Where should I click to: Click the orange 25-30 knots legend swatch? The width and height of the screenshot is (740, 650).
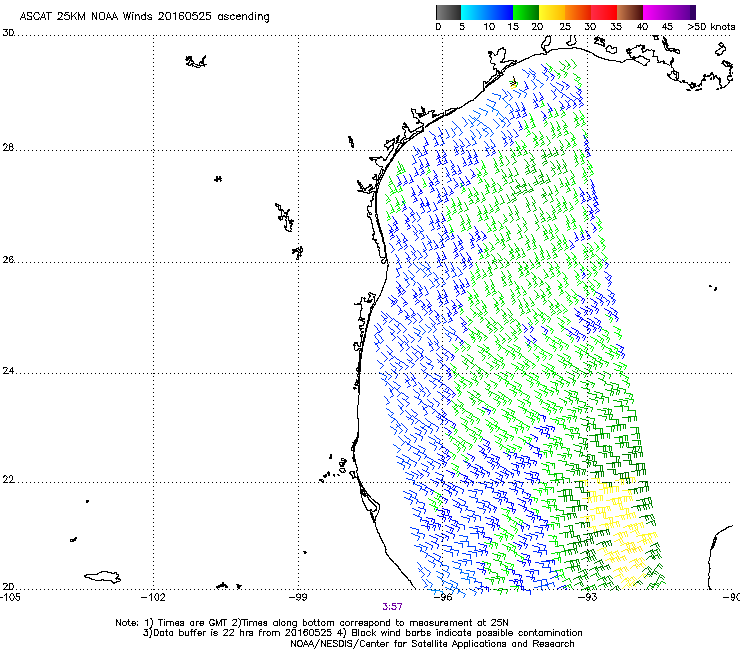tap(578, 12)
